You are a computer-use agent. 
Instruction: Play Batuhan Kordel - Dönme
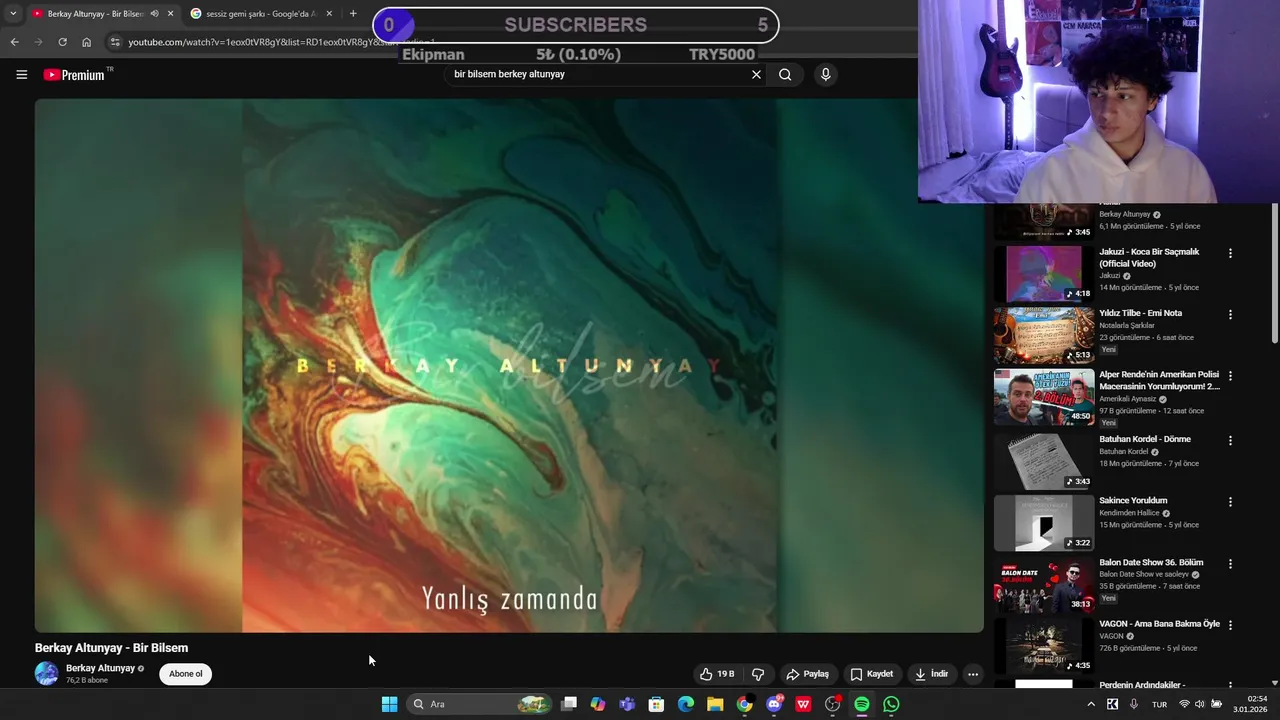coord(1043,461)
